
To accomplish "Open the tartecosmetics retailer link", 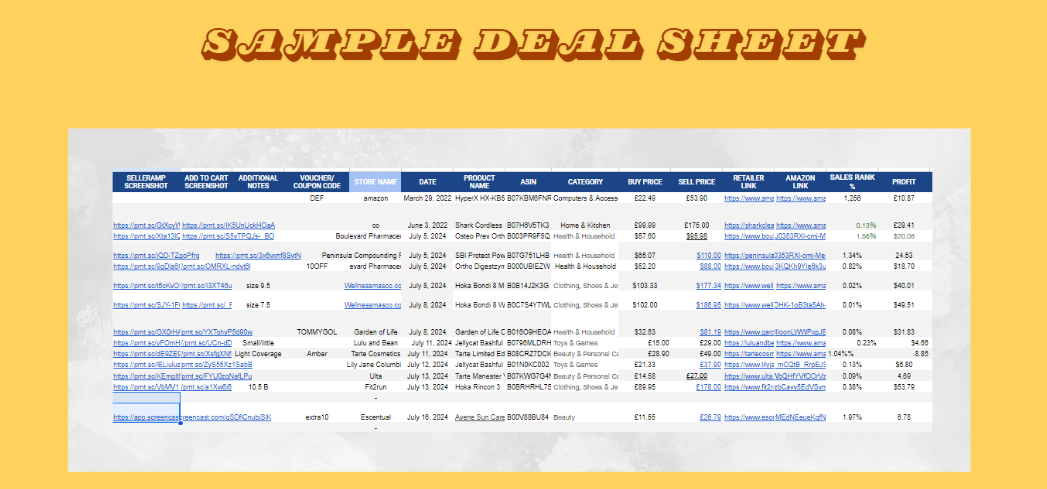I will (749, 353).
